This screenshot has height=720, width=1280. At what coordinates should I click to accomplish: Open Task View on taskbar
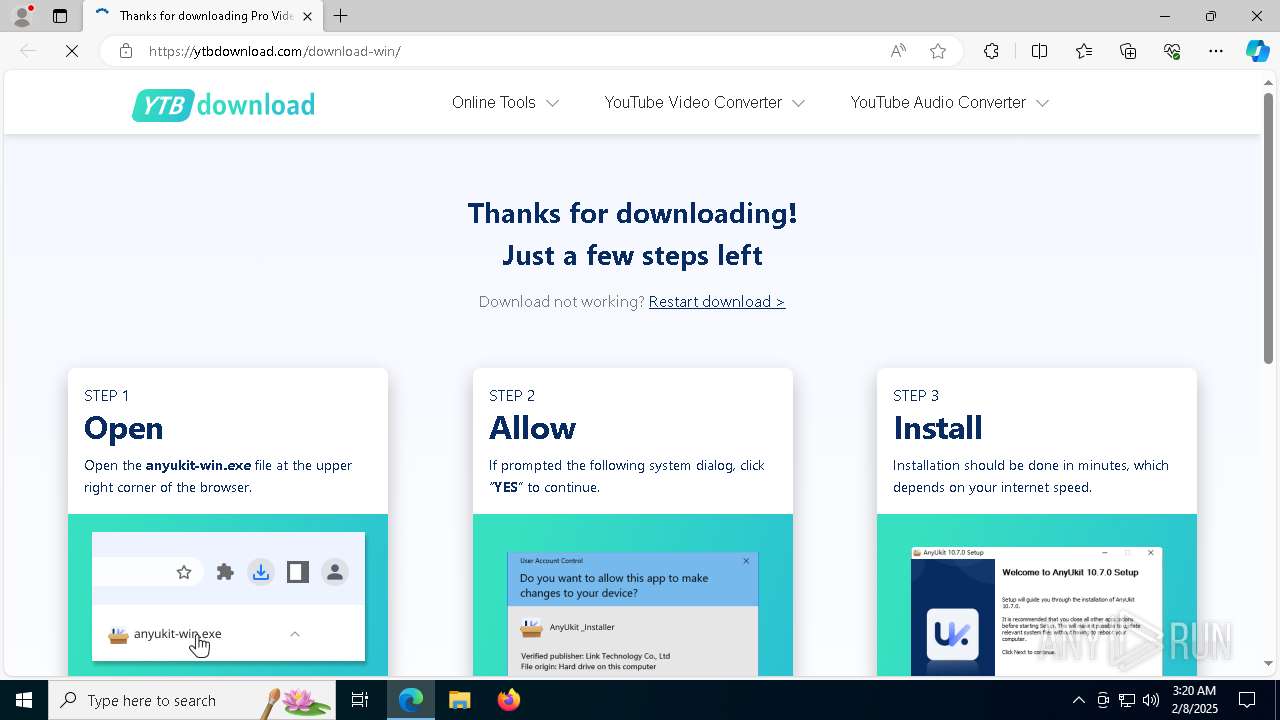click(360, 700)
